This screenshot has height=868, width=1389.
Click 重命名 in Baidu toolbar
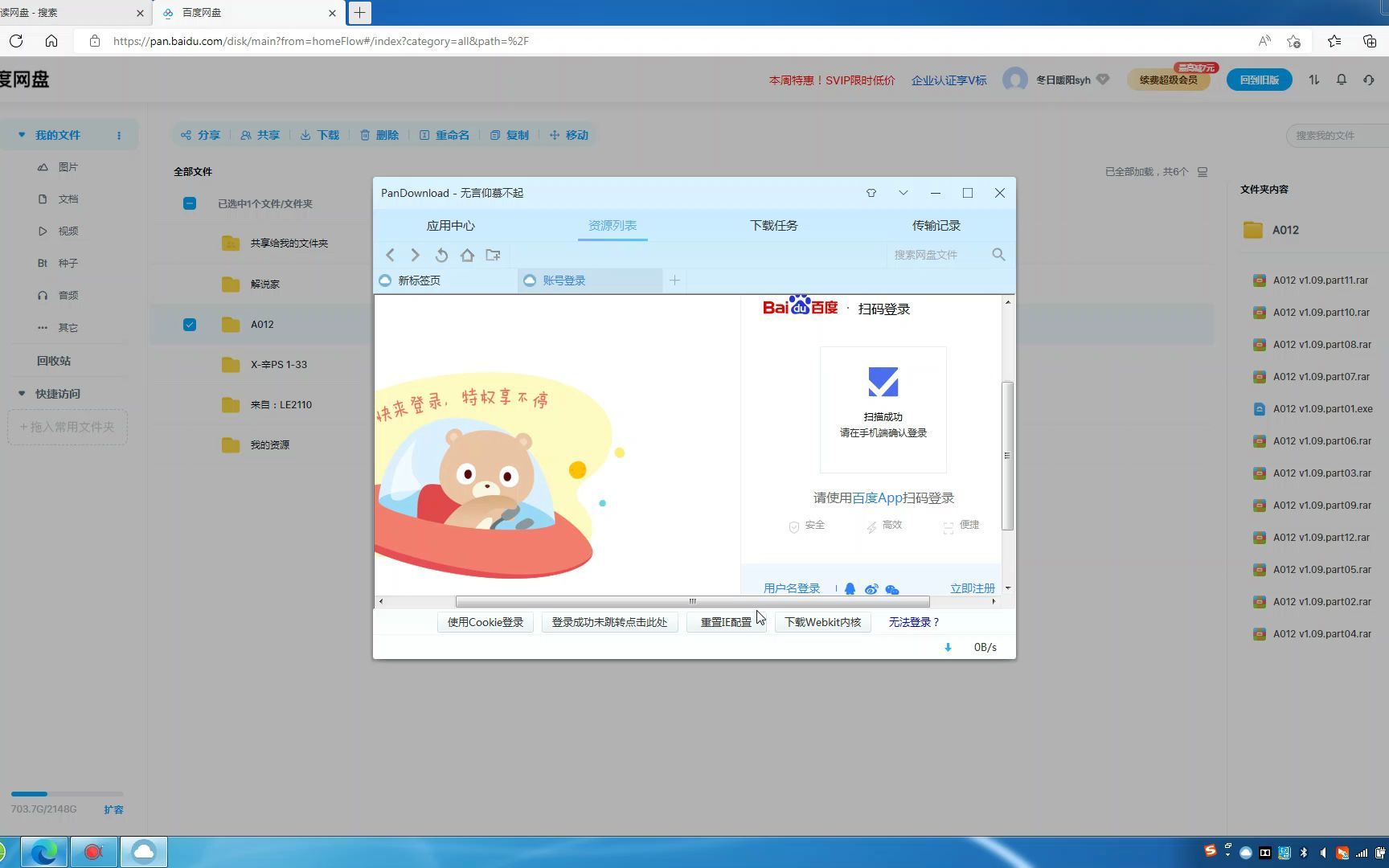[x=444, y=135]
